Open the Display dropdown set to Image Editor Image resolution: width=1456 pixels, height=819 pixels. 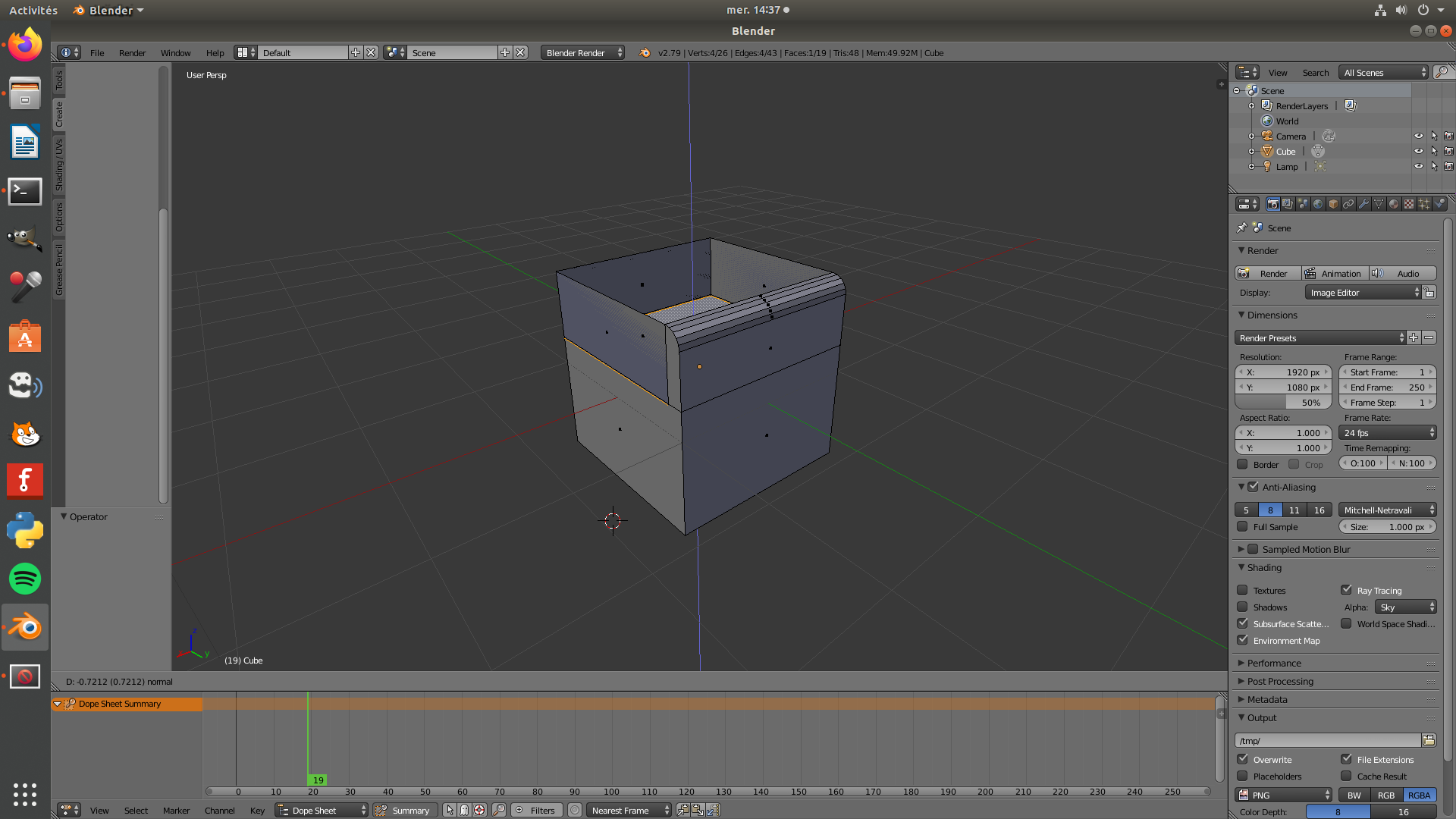coord(1363,292)
